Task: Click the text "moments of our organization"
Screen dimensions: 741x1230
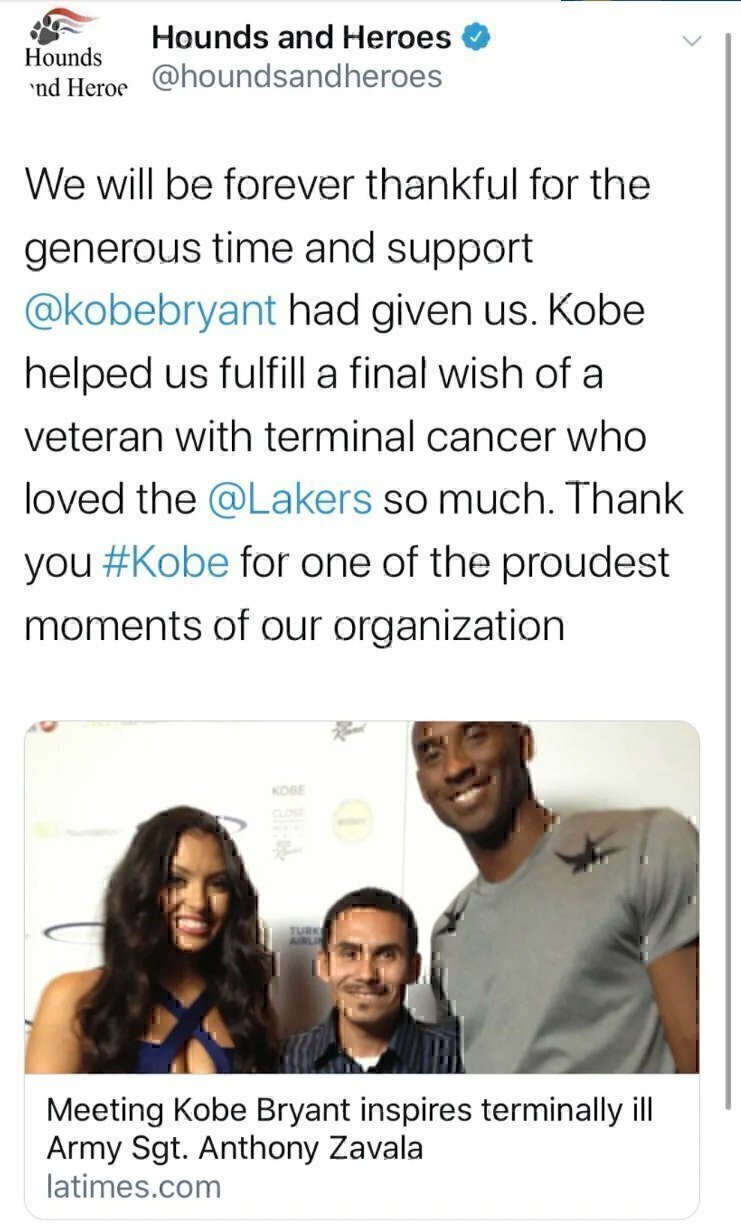Action: (294, 625)
